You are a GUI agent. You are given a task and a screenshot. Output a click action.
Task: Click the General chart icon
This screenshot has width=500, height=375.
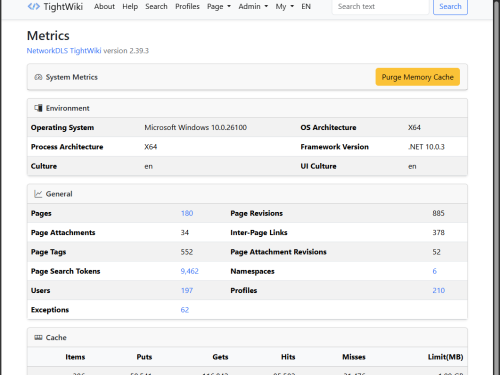38,194
